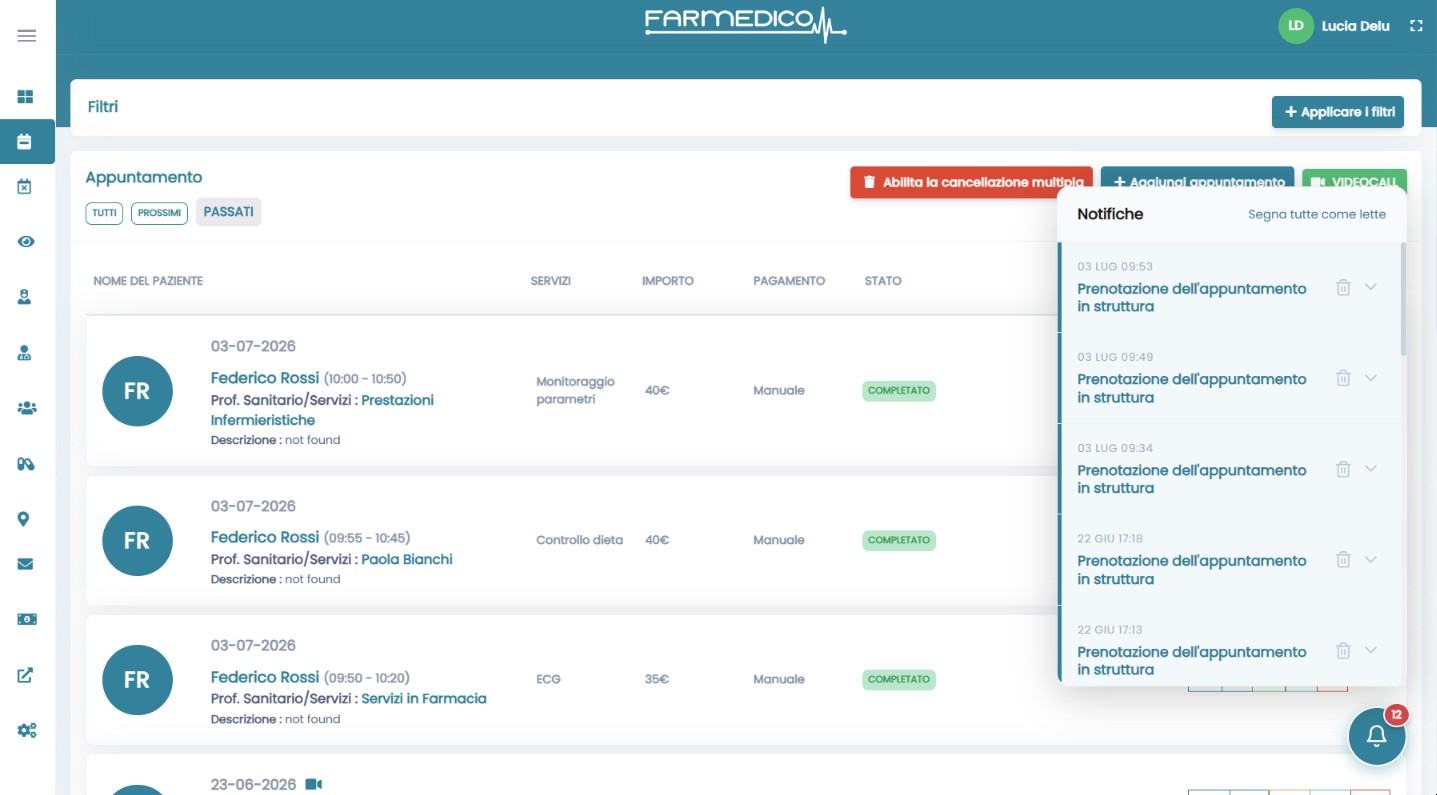
Task: Open the Prestazioni Infermieristiche link
Action: [x=322, y=410]
